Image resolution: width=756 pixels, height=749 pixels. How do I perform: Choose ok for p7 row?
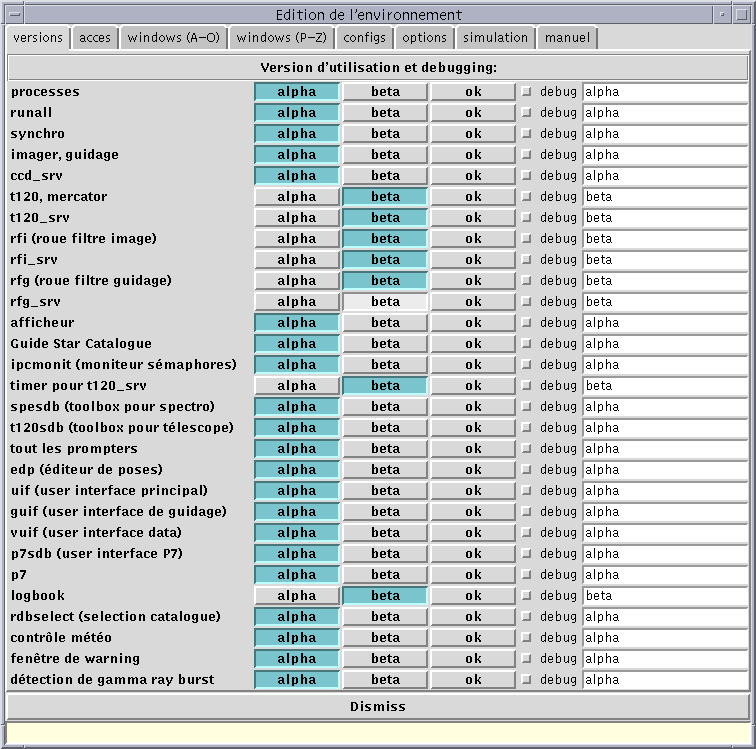point(473,575)
